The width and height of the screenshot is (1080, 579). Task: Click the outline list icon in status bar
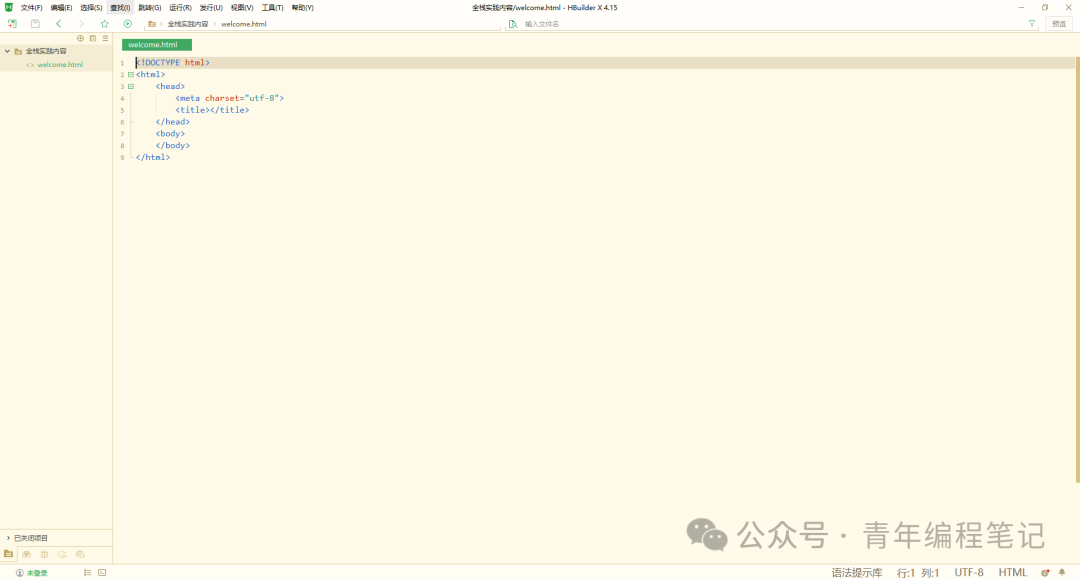tap(87, 573)
